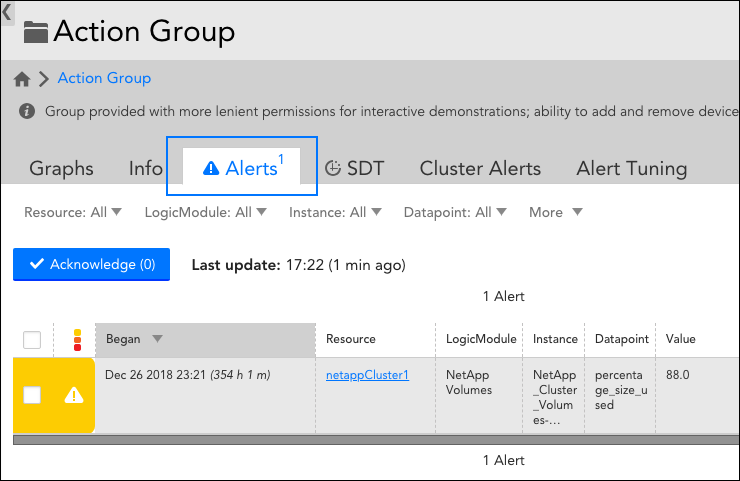740x481 pixels.
Task: Select the Alerts tab
Action: point(242,167)
